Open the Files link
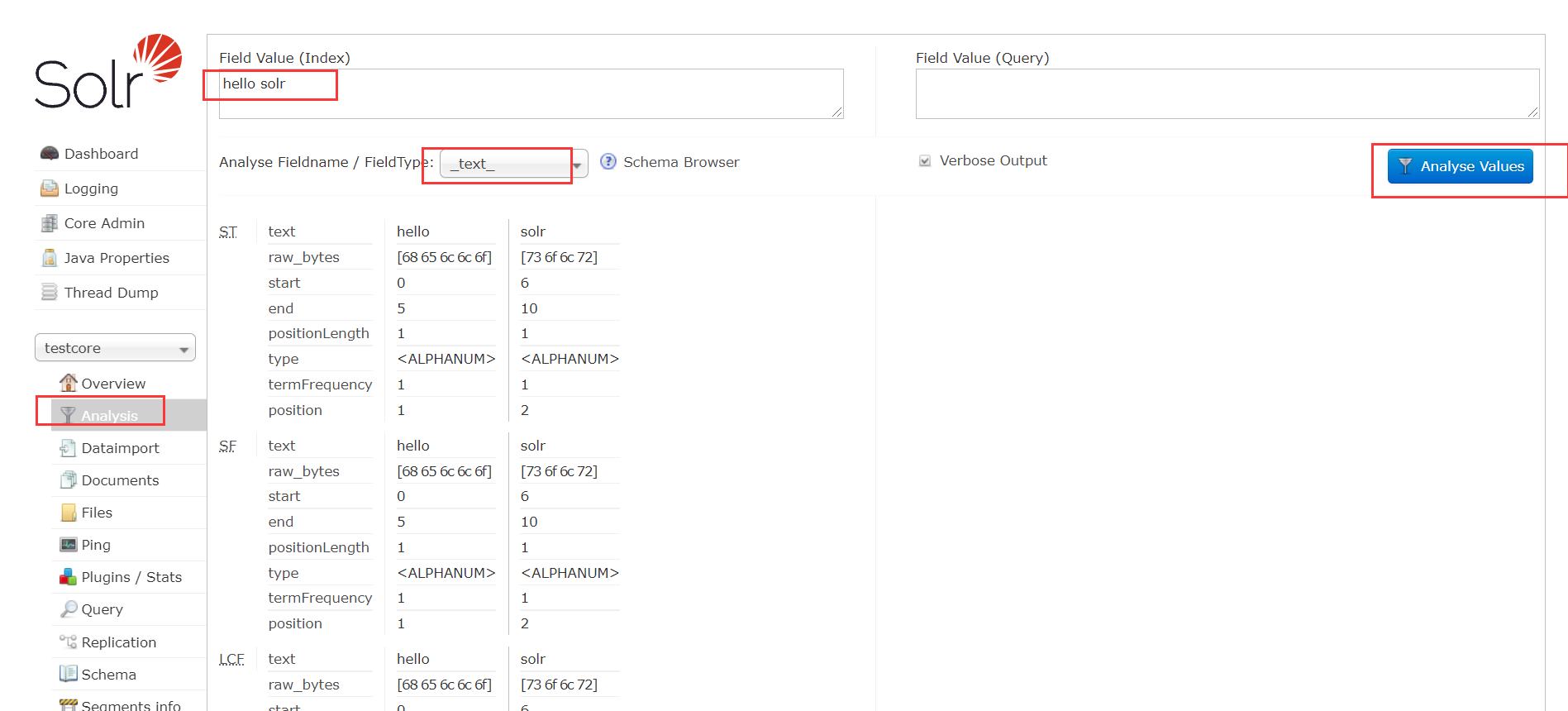1568x711 pixels. (x=97, y=513)
